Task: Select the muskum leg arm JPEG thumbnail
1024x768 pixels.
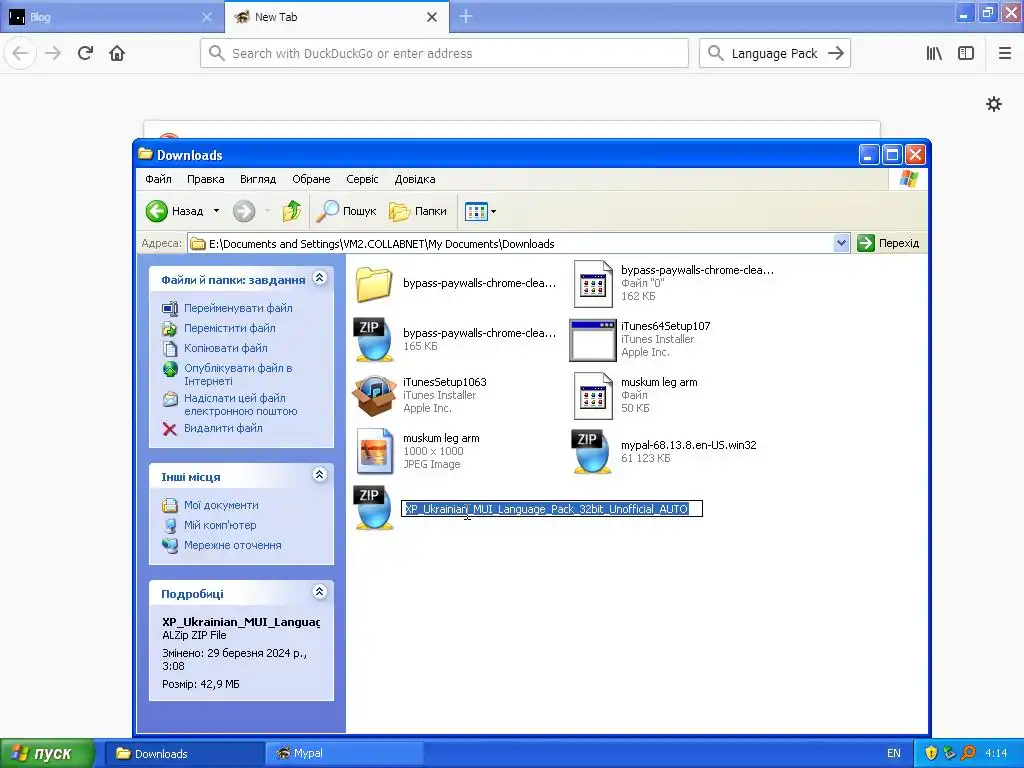Action: 374,451
